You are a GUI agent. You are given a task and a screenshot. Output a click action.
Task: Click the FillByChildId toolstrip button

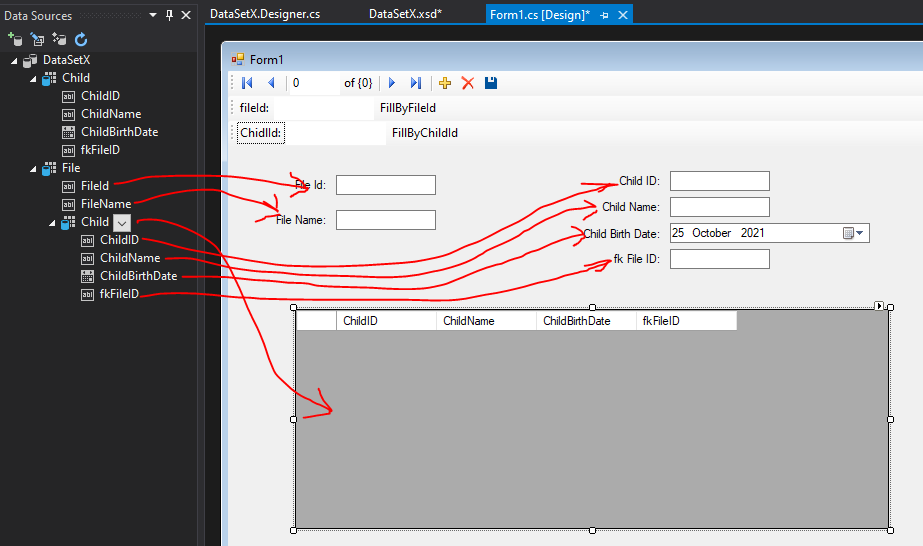425,133
